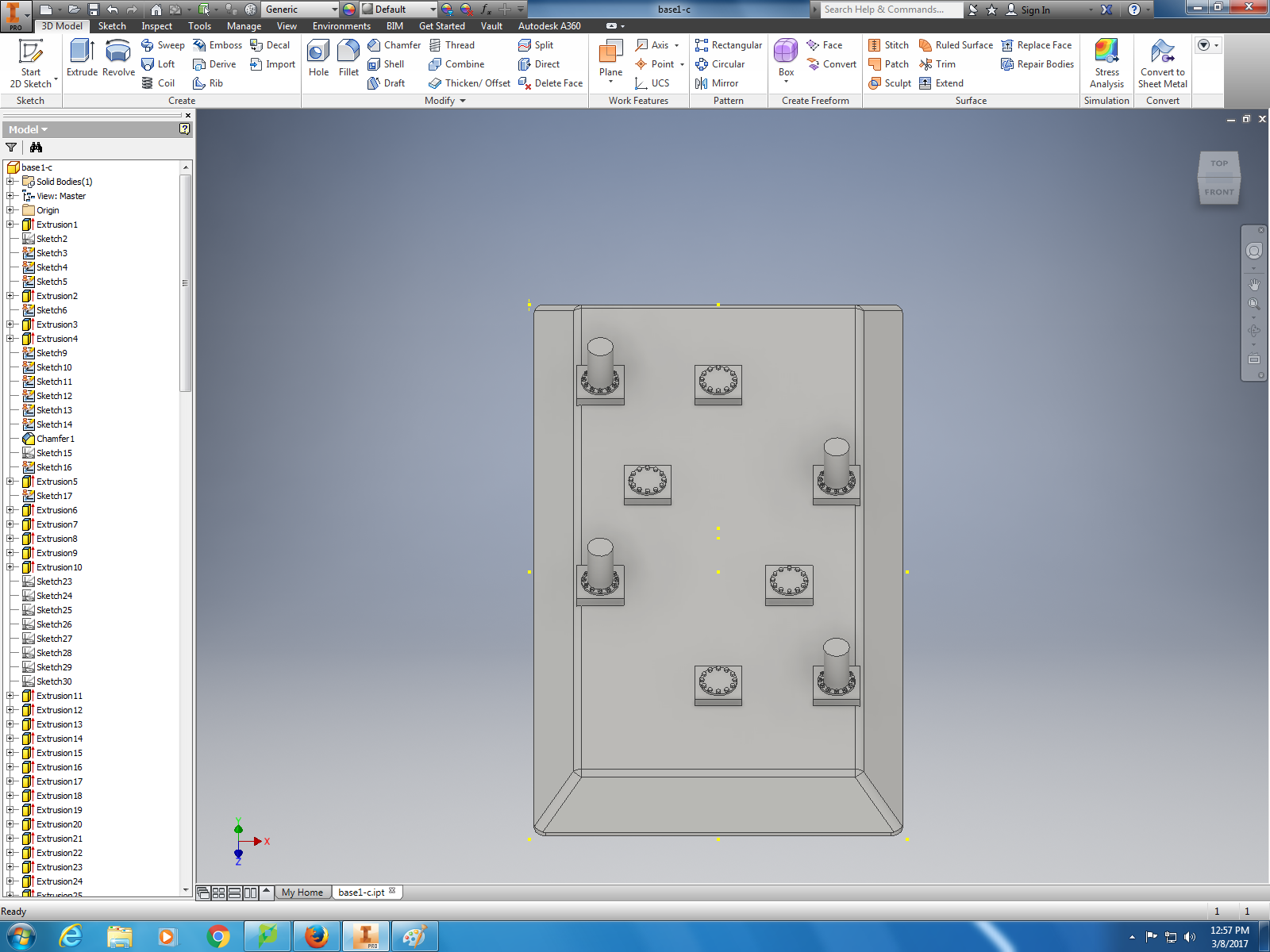Open the My Home document tab

coord(302,892)
